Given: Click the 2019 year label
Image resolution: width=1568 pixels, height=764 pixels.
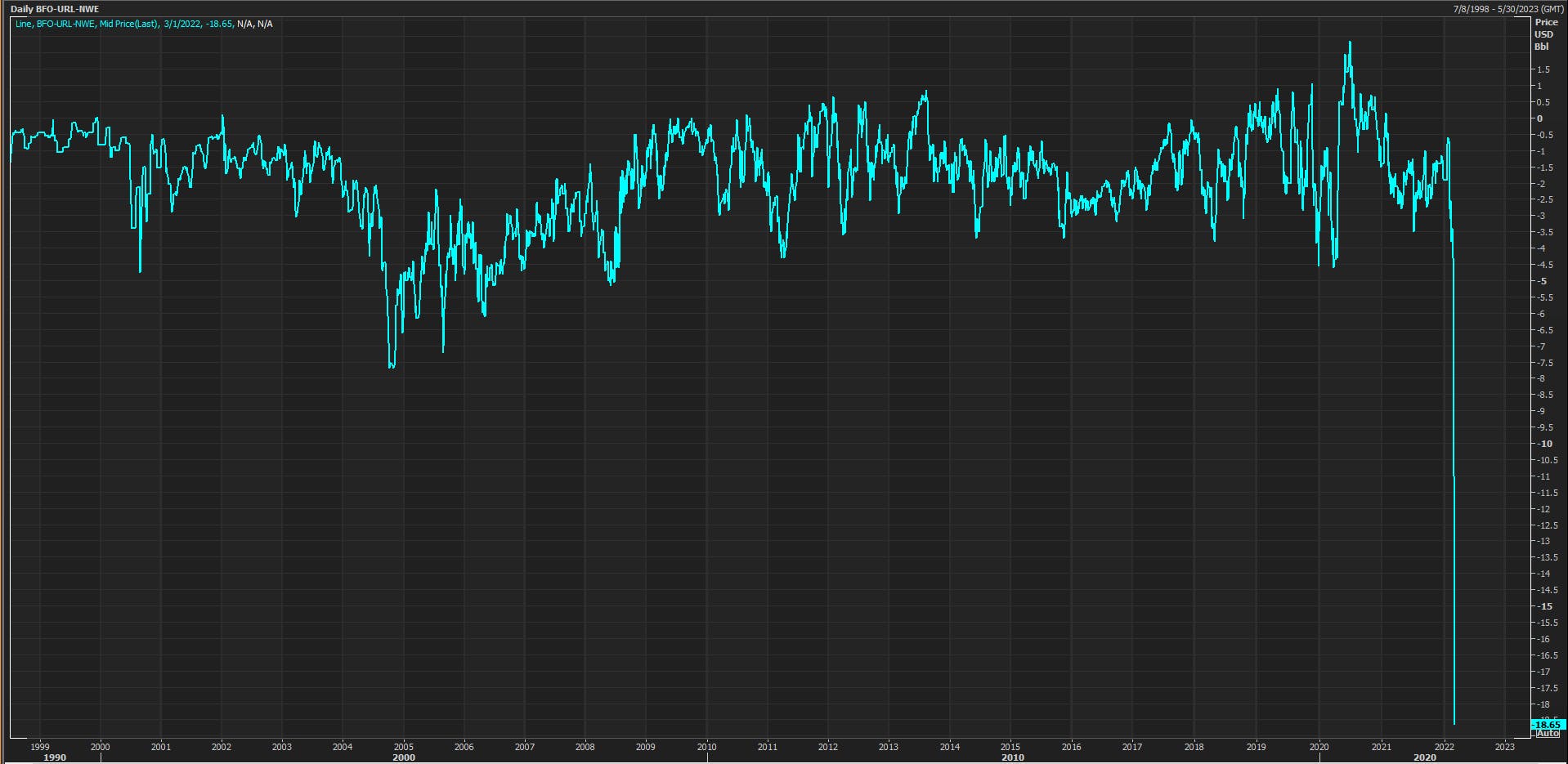Looking at the screenshot, I should pos(1256,747).
